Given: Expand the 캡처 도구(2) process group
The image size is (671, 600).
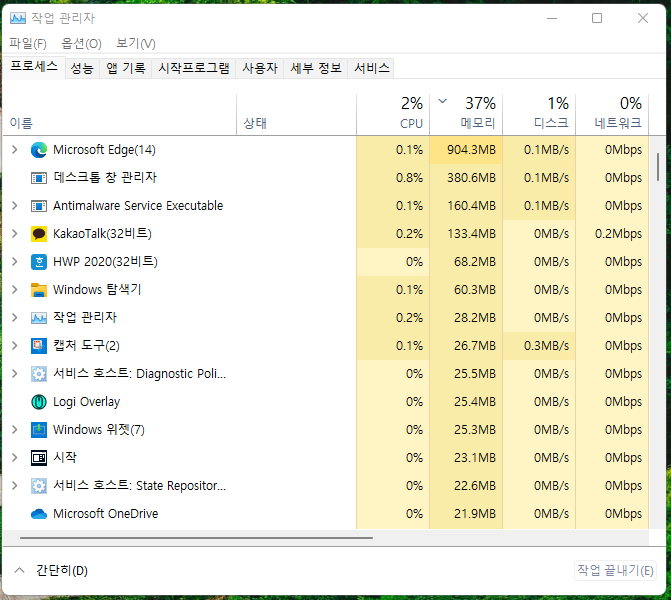Looking at the screenshot, I should point(15,345).
